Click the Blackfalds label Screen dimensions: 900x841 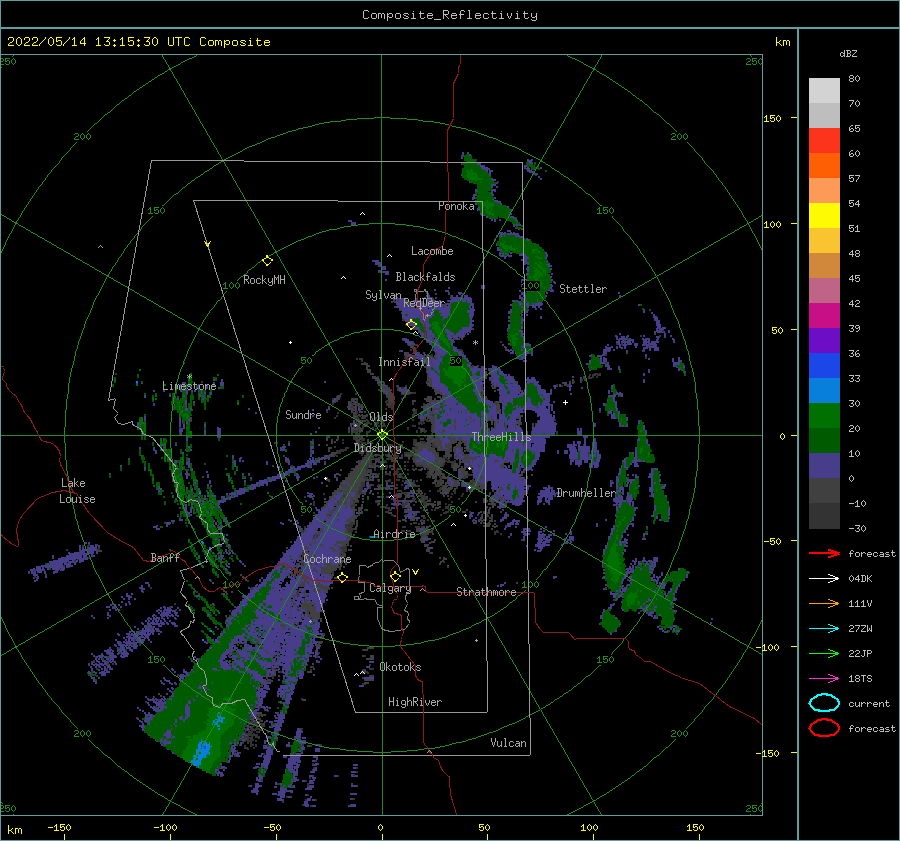point(425,277)
